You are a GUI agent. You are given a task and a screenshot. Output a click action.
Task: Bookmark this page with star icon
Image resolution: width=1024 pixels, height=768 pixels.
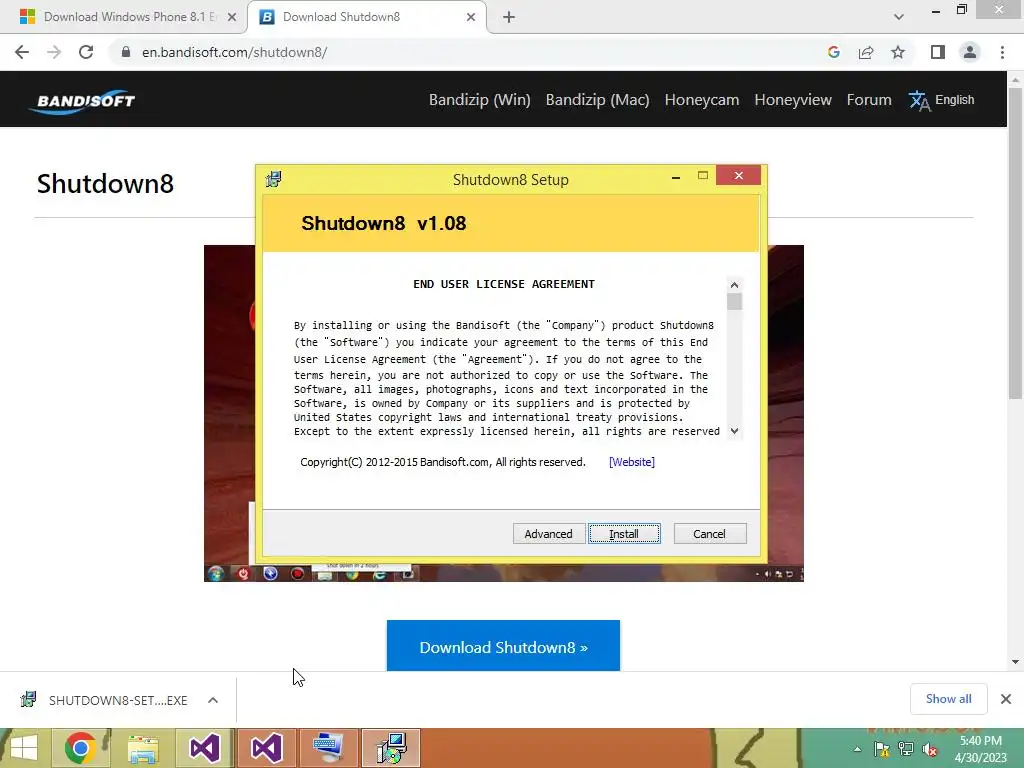click(898, 52)
